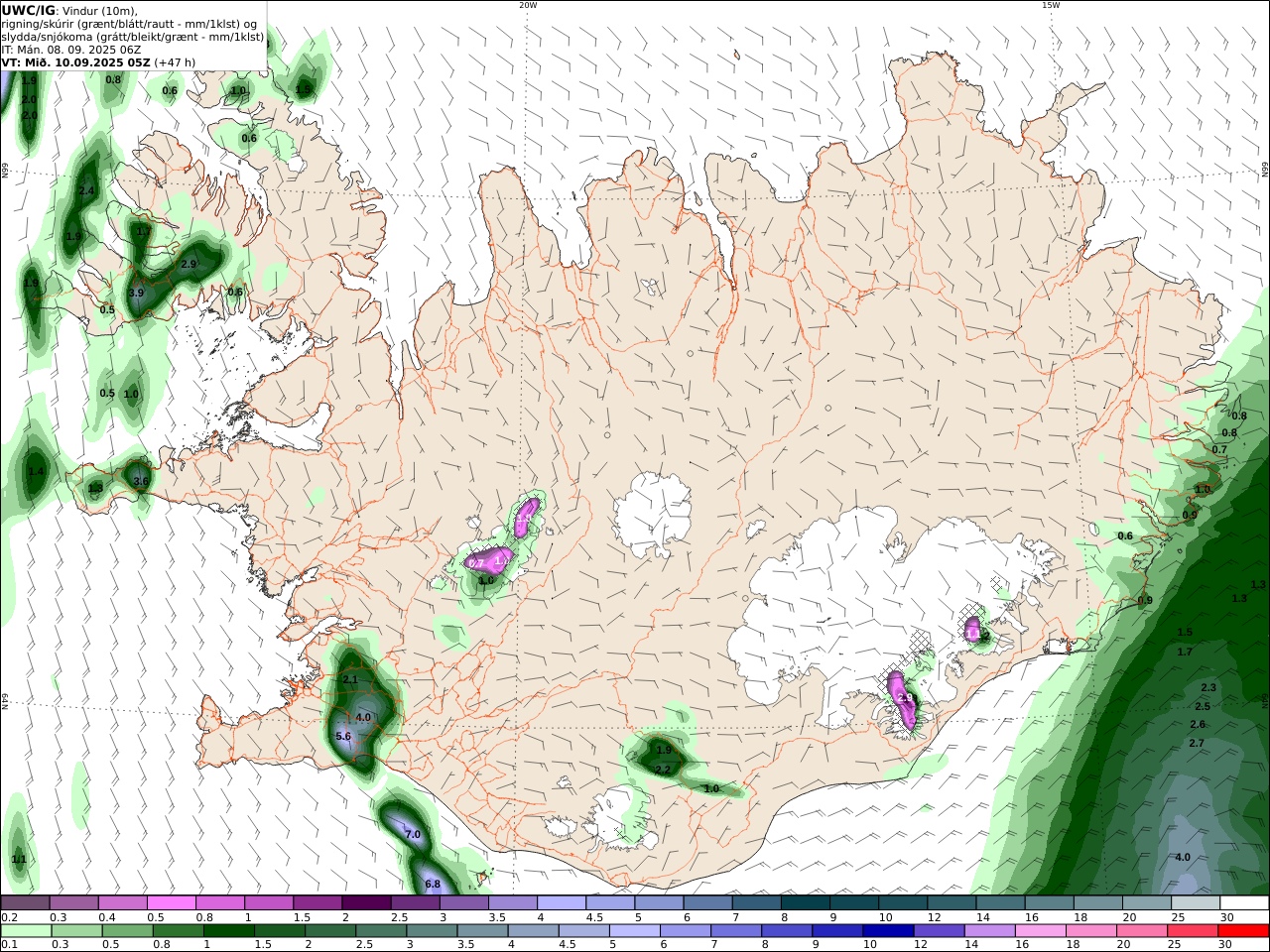Click the Mýrdalsjökull glacier on the south coast
The width and height of the screenshot is (1270, 952).
[x=620, y=818]
